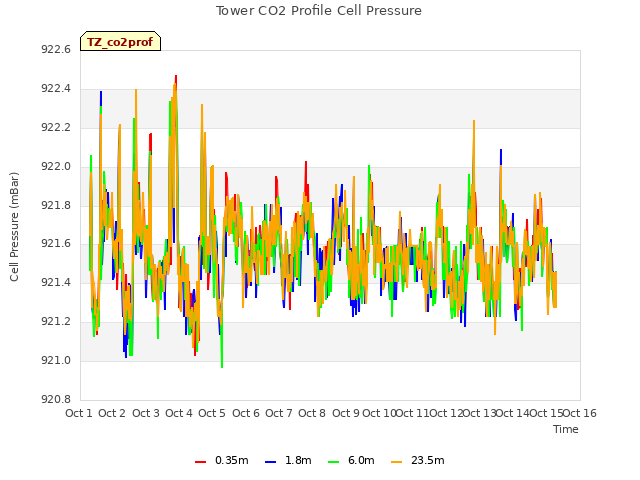Click the 921.2 y-axis tick label
Viewport: 640px width, 480px height.
pyautogui.click(x=56, y=322)
